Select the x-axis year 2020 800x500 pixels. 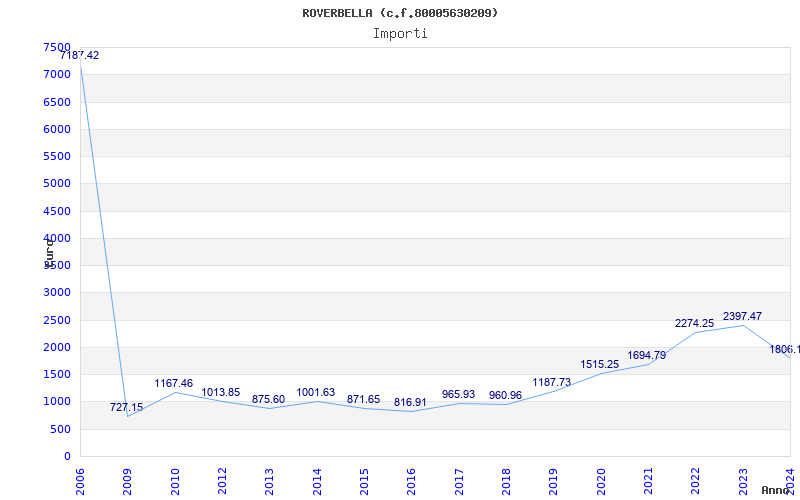[x=601, y=482]
